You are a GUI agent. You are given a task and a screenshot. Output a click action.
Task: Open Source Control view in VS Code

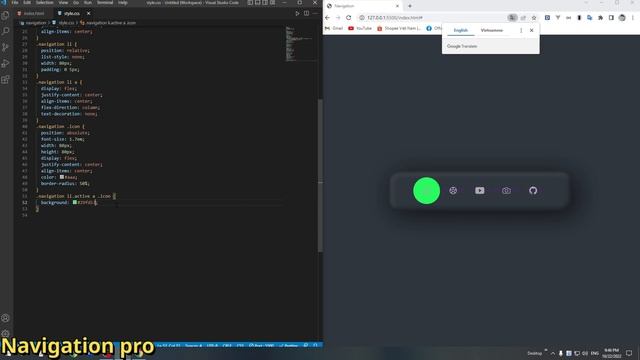pos(5,47)
